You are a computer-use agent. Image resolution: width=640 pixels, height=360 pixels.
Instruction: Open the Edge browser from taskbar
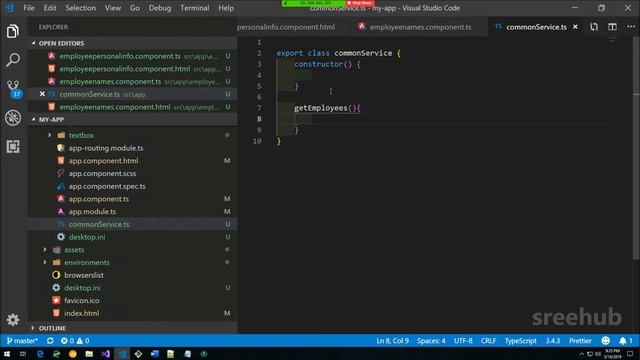coord(40,354)
